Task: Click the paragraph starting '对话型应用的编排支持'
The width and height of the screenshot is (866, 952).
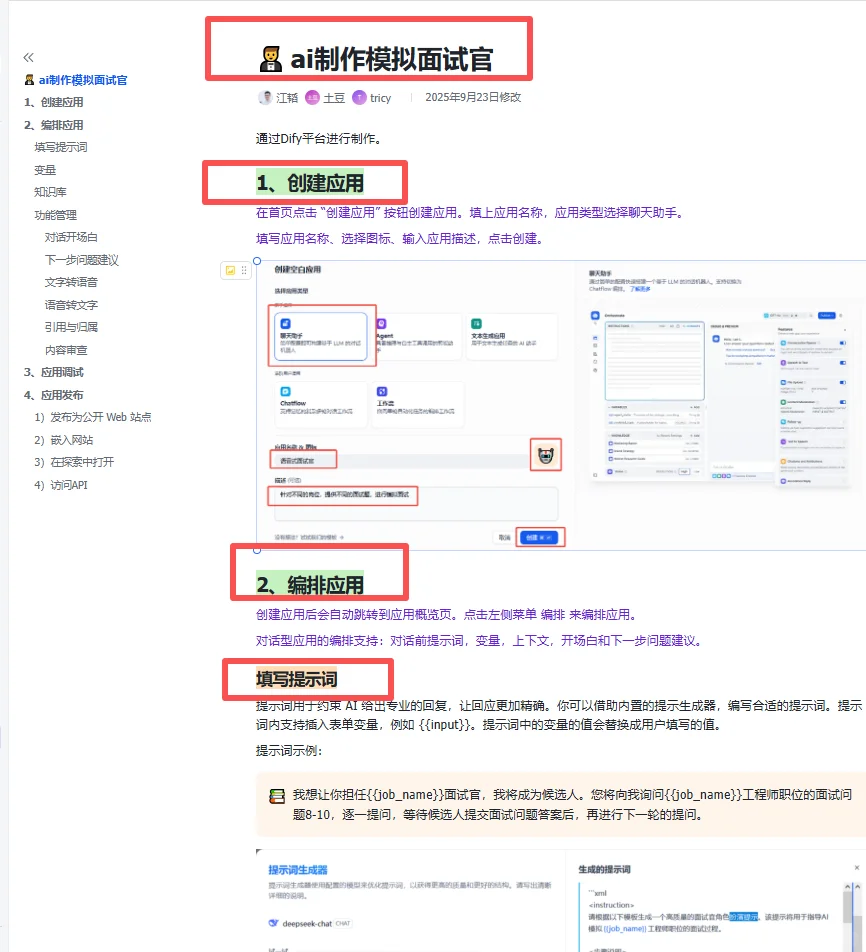Action: pyautogui.click(x=481, y=641)
